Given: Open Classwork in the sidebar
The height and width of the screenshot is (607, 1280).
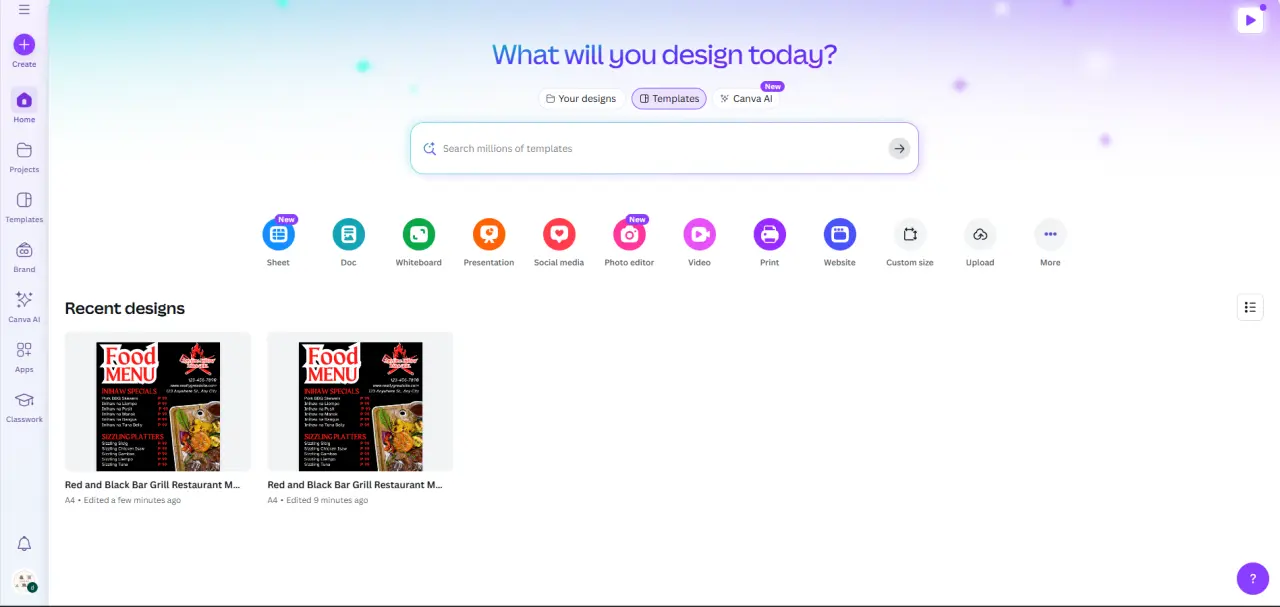Looking at the screenshot, I should (24, 407).
